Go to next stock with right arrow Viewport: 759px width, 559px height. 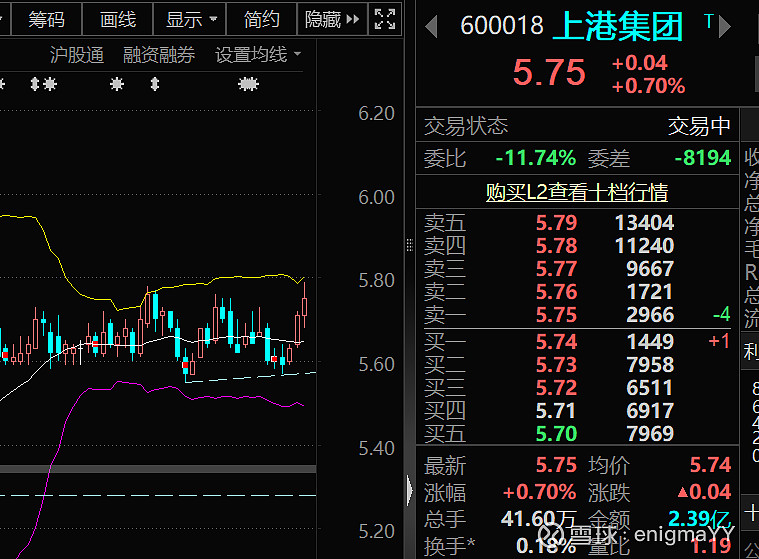pos(725,27)
